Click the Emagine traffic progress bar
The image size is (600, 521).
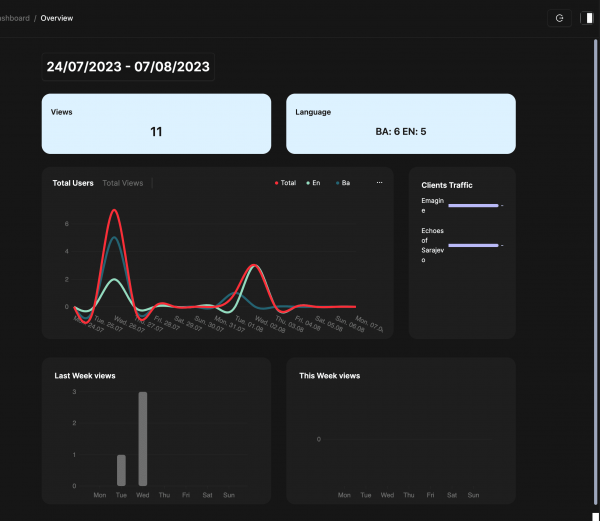tap(473, 205)
